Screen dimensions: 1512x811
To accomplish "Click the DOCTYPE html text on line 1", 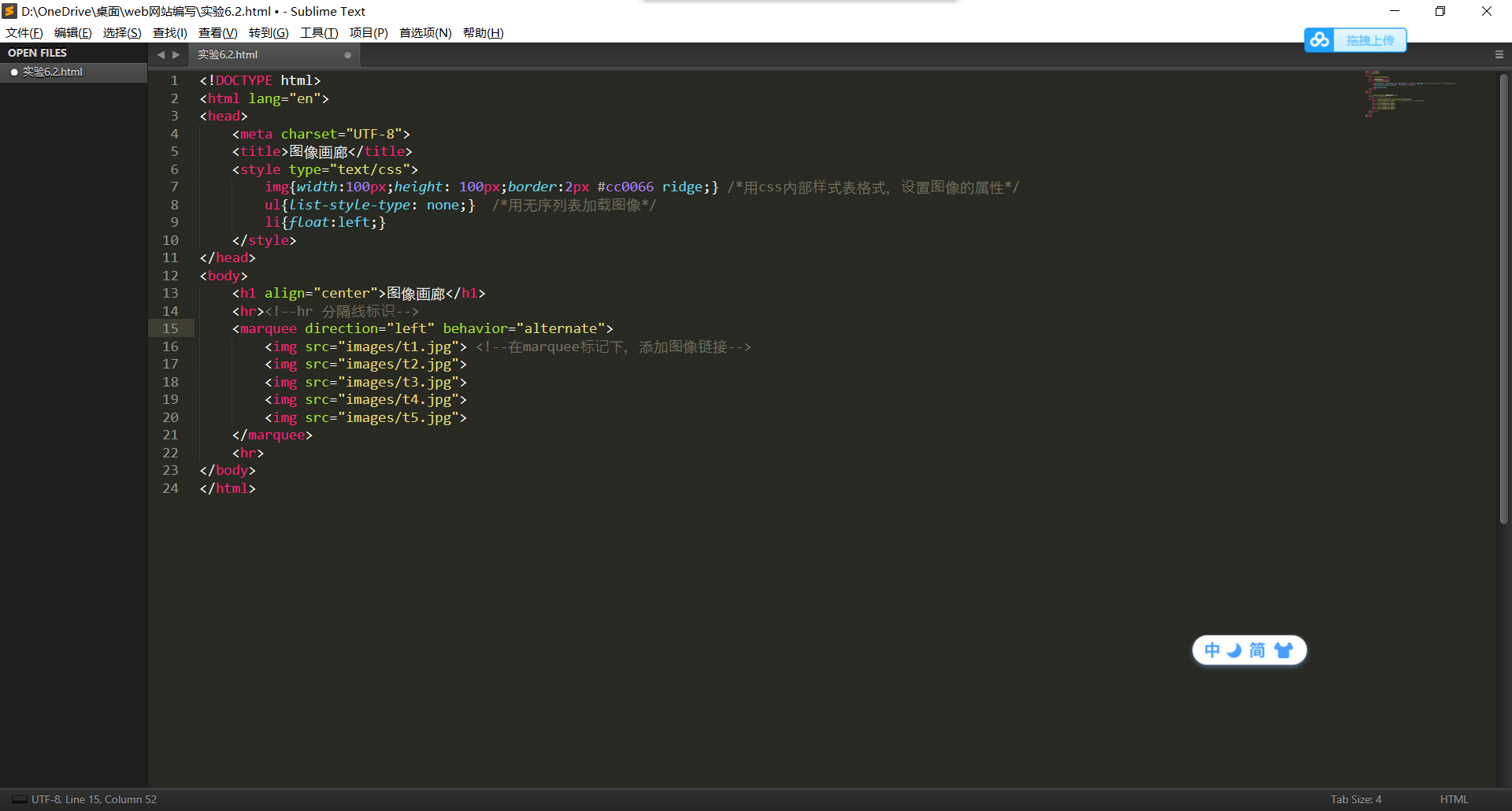I will (260, 80).
